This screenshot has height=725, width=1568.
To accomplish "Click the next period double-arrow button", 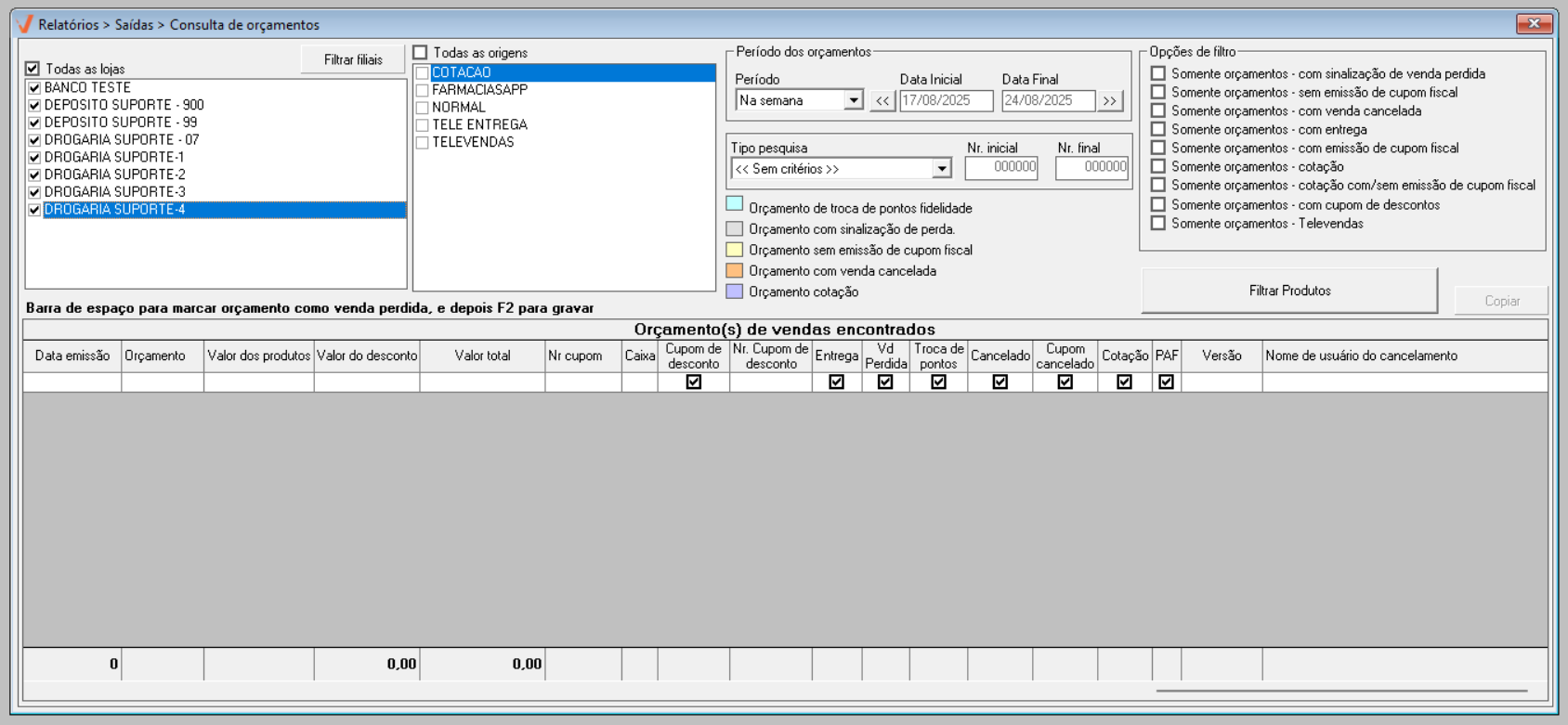I will coord(1110,100).
